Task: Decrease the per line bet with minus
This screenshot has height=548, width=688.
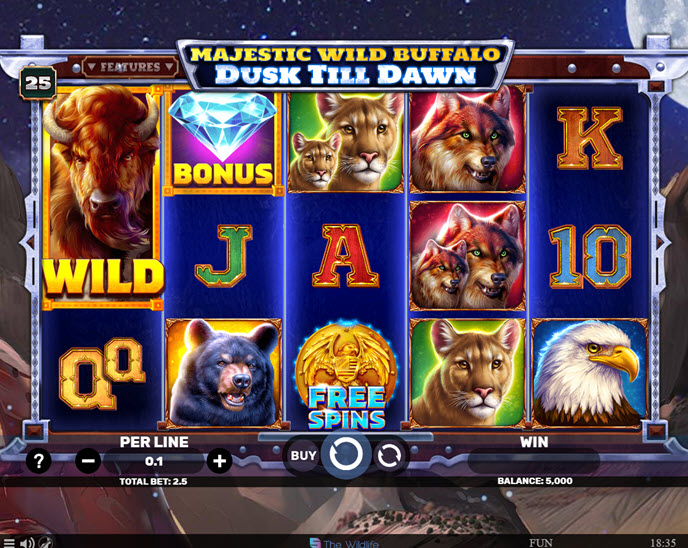Action: 88,461
